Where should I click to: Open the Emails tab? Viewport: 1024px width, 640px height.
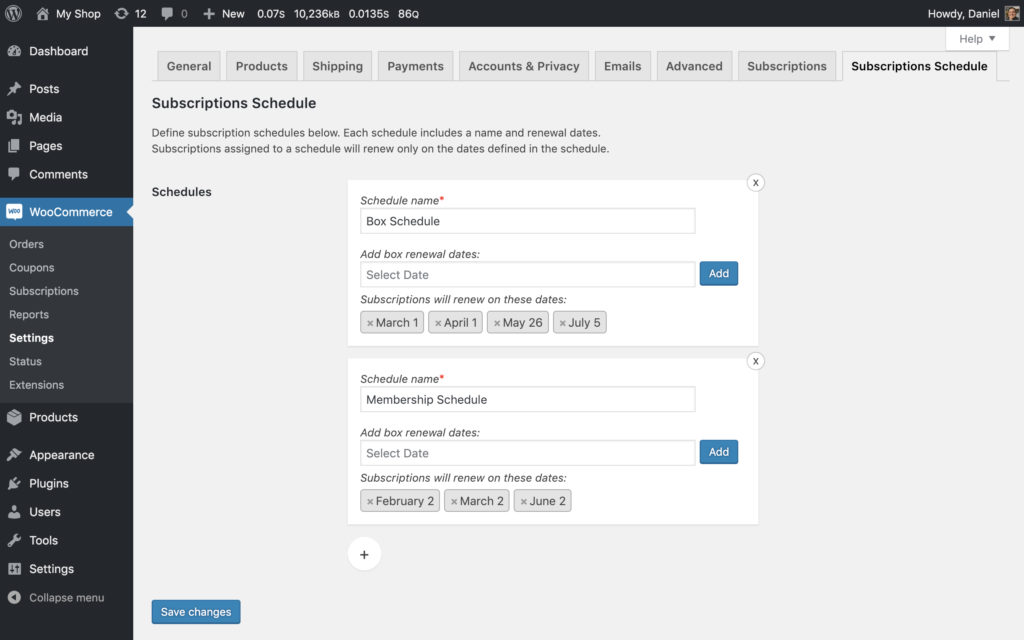pyautogui.click(x=622, y=66)
